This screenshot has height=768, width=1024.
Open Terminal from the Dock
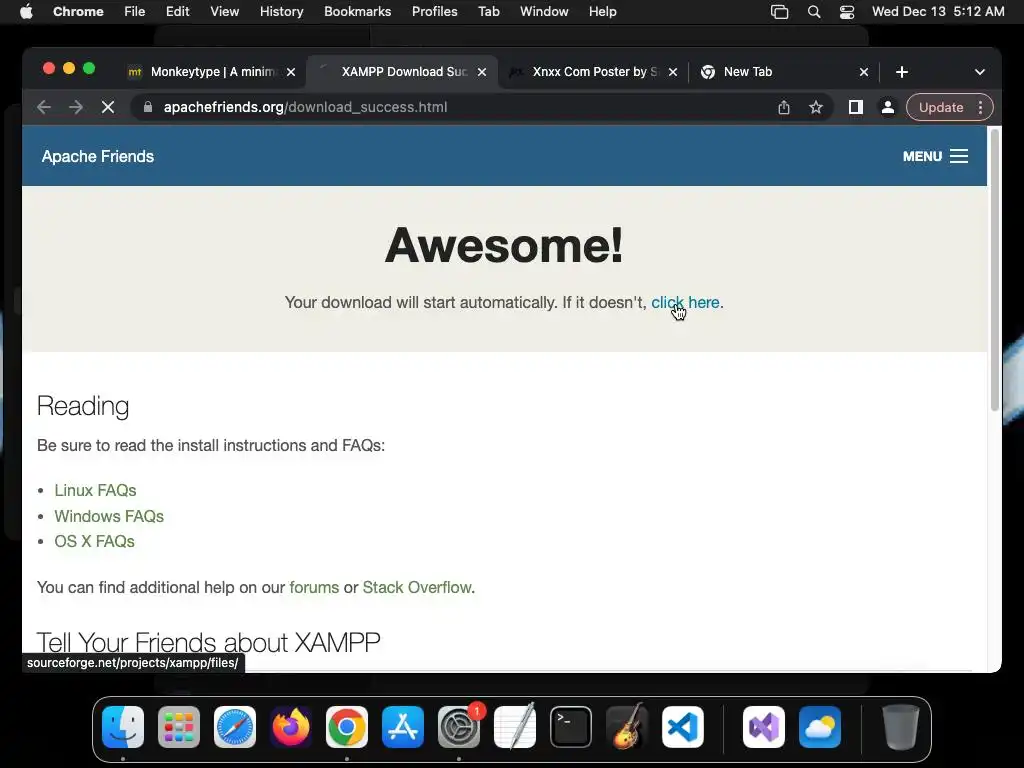pyautogui.click(x=571, y=727)
